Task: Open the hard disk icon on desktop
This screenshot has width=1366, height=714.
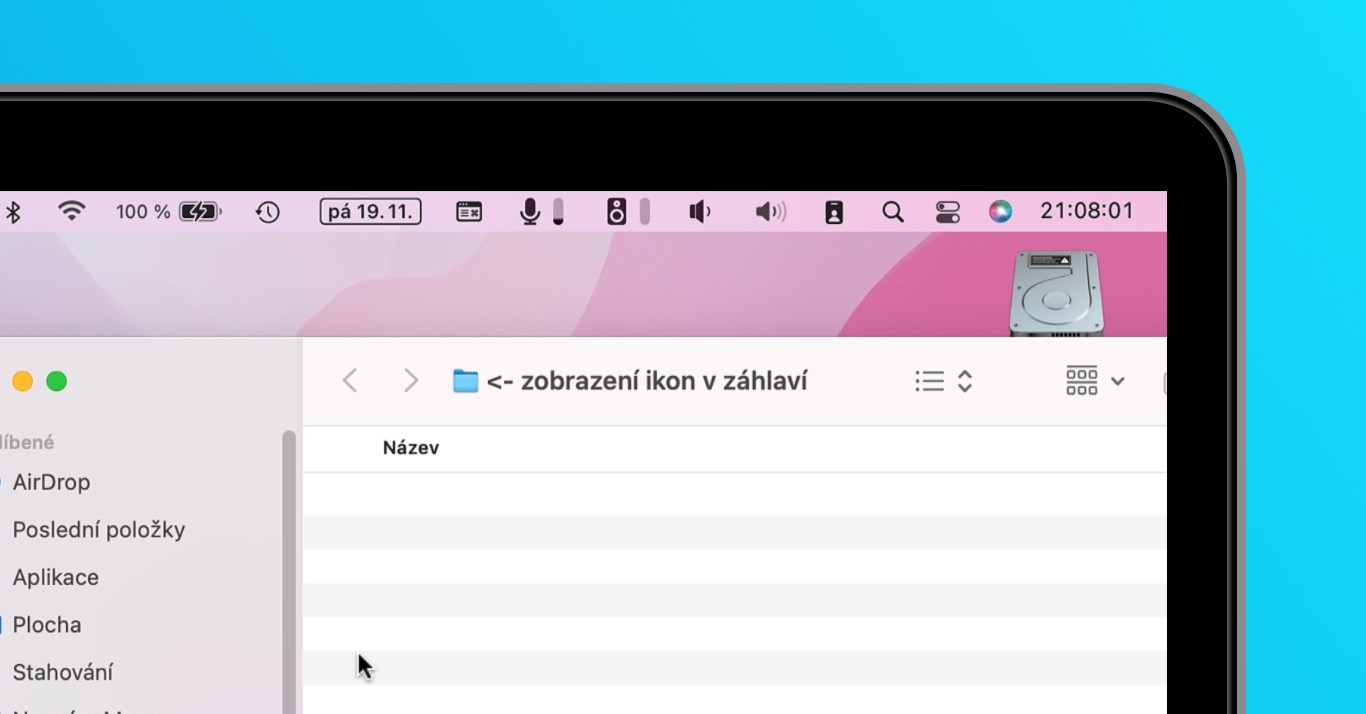Action: pos(1058,293)
